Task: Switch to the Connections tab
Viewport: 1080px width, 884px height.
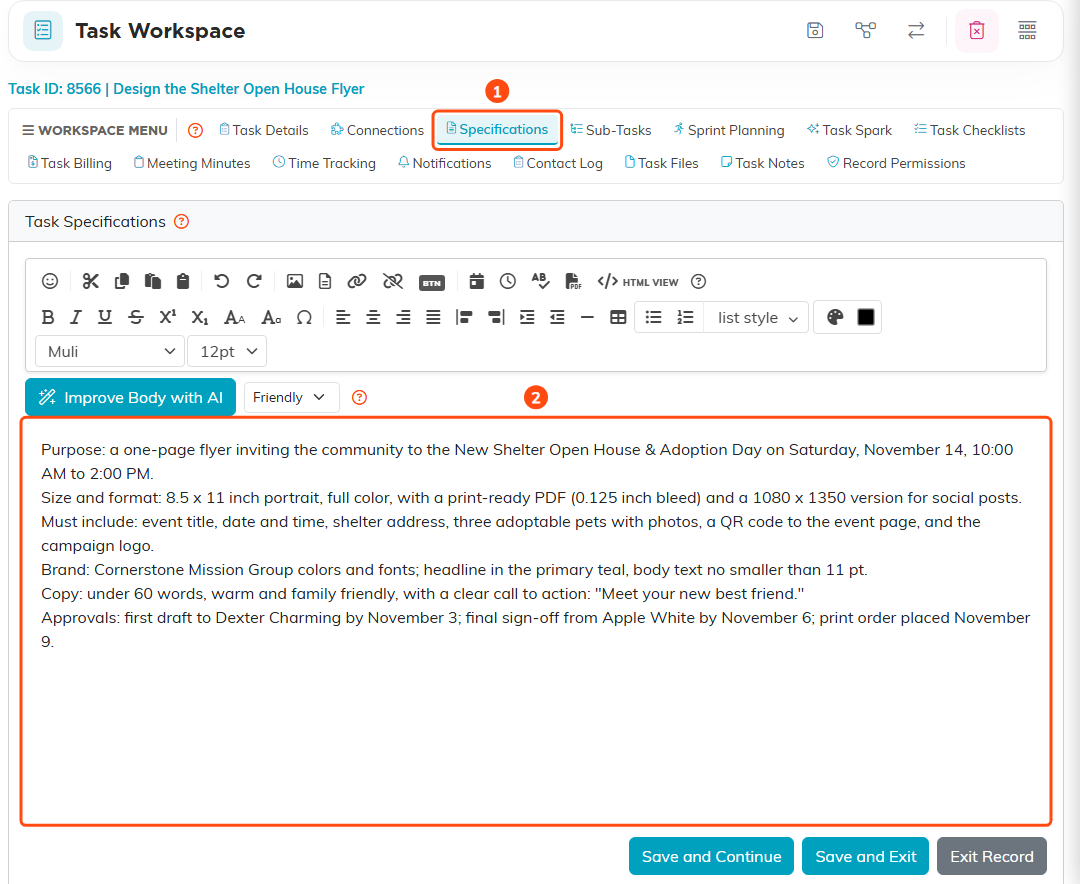Action: 377,130
